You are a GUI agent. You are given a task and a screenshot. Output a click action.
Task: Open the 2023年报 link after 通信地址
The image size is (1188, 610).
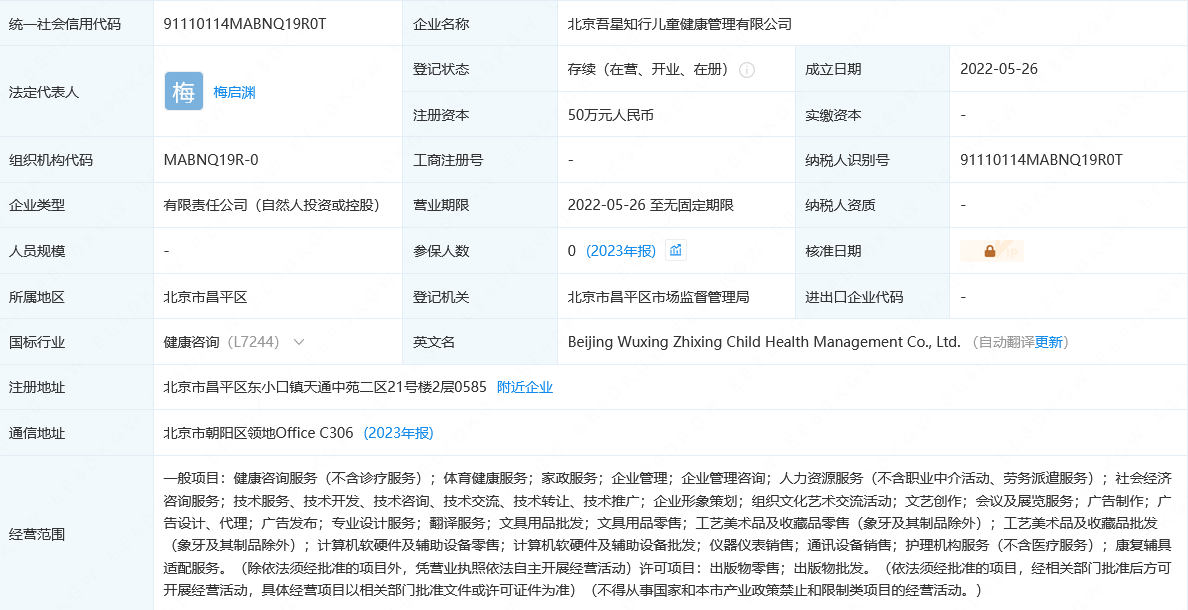pos(399,433)
